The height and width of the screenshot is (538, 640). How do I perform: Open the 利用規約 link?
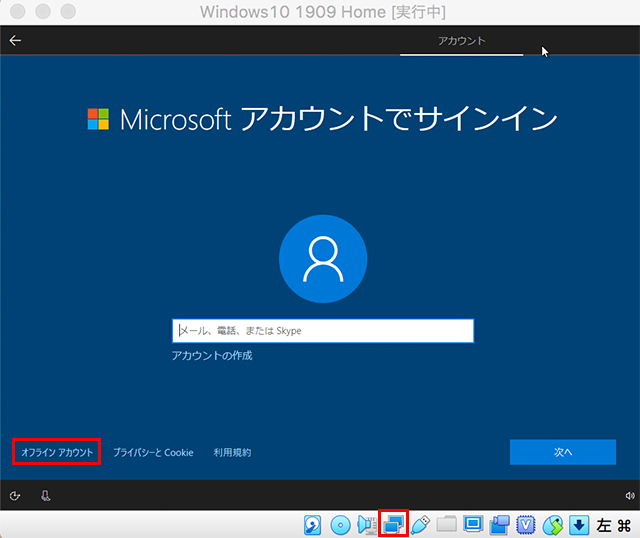click(232, 452)
